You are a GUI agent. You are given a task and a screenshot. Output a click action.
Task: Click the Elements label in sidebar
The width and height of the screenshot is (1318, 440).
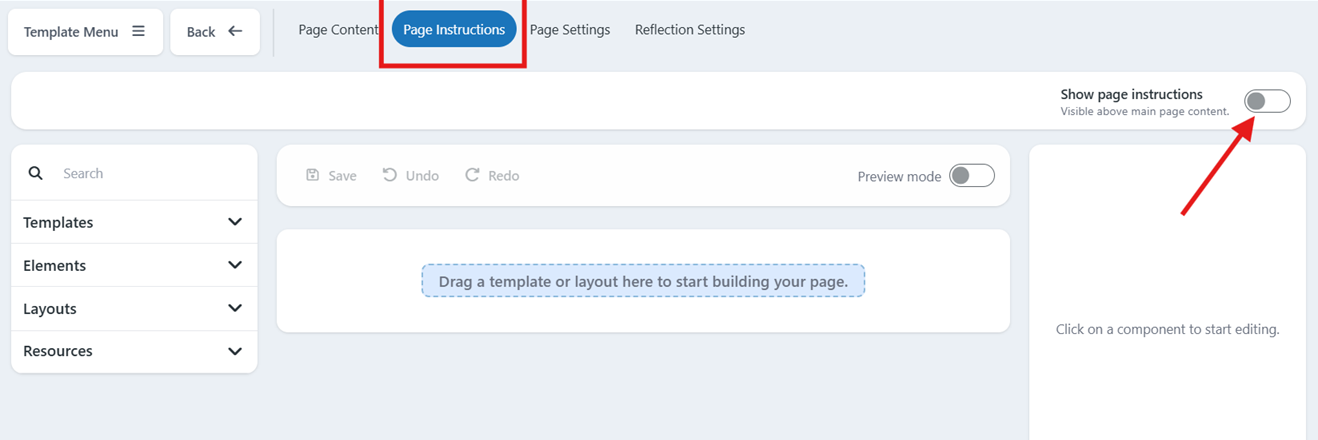55,265
